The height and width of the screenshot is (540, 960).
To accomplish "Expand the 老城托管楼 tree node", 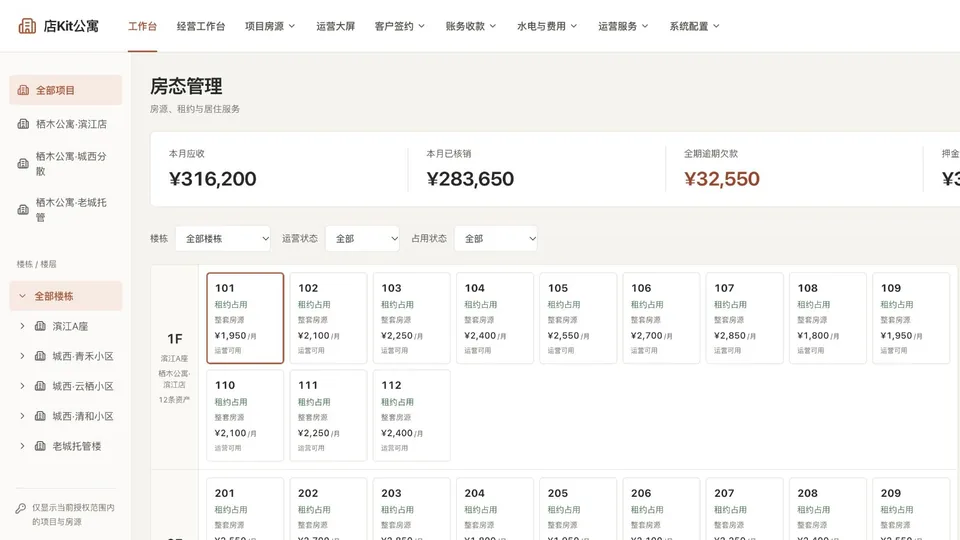I will 22,446.
